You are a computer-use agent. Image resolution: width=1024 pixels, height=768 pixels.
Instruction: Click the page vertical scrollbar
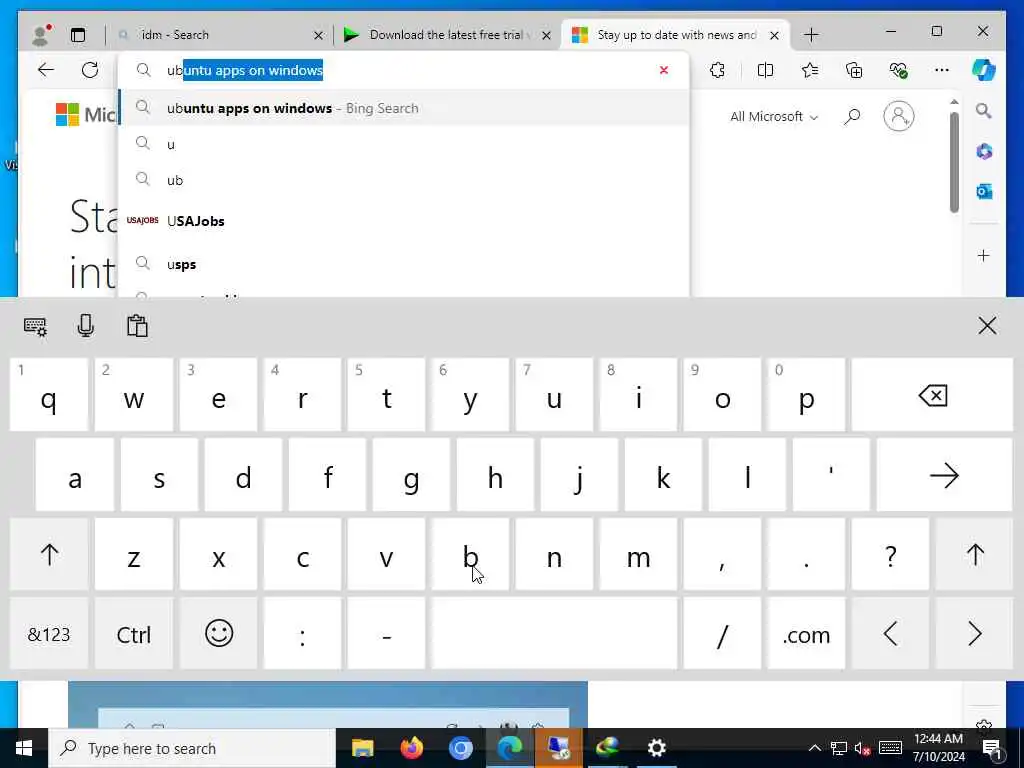pos(954,162)
